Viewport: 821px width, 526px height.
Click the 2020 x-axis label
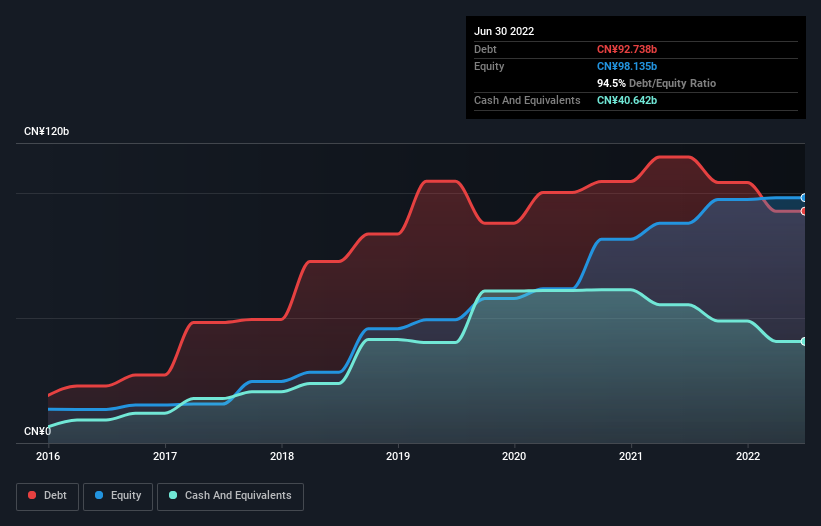coord(514,456)
